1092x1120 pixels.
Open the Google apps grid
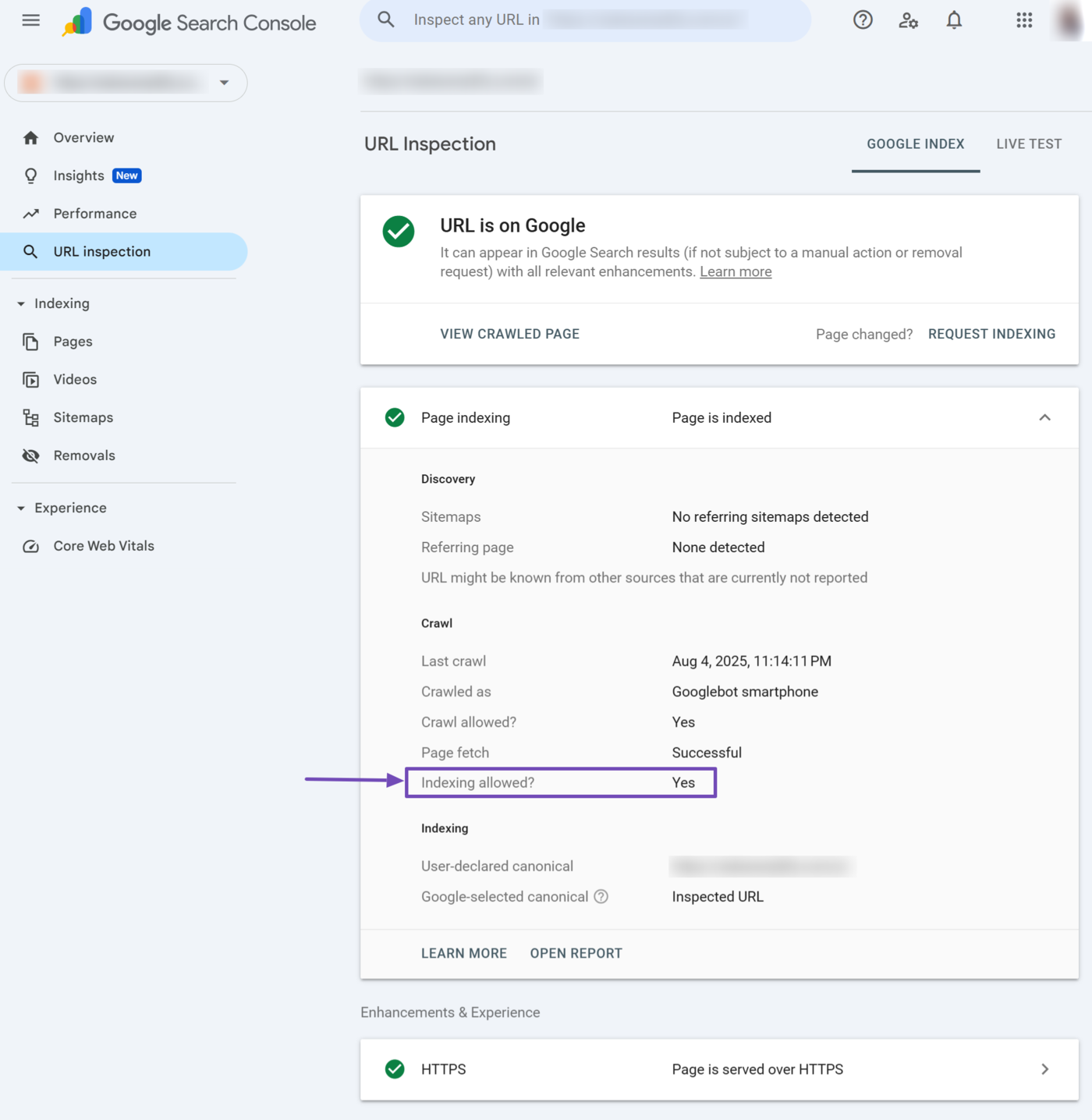point(1024,20)
